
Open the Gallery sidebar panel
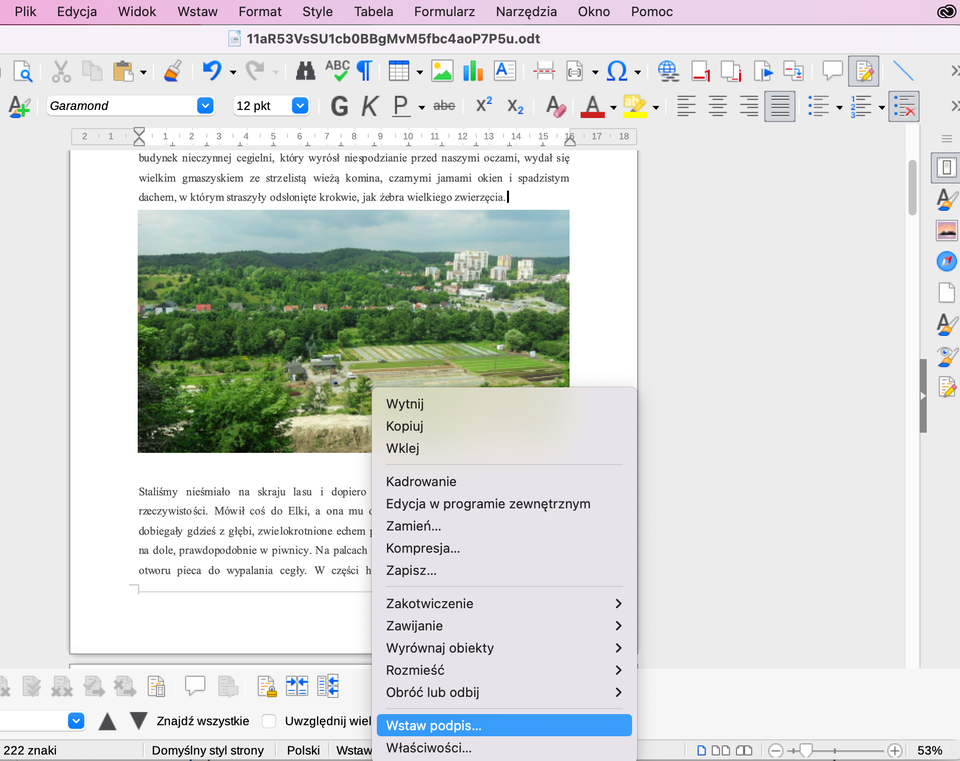tap(946, 229)
